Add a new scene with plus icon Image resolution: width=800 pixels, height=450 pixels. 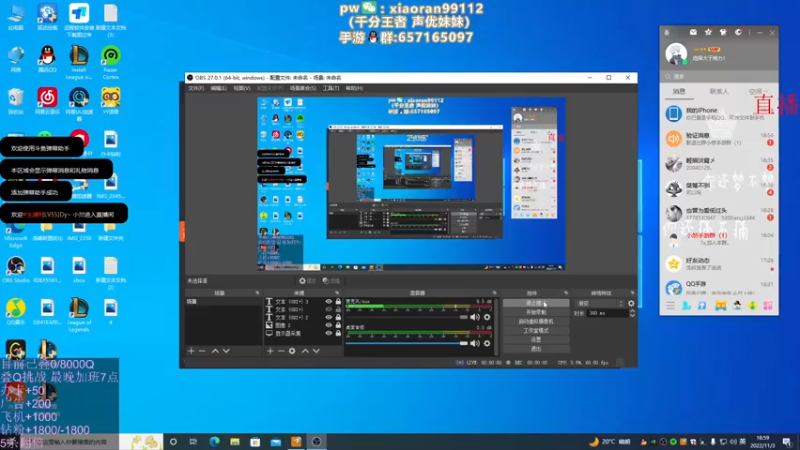191,351
